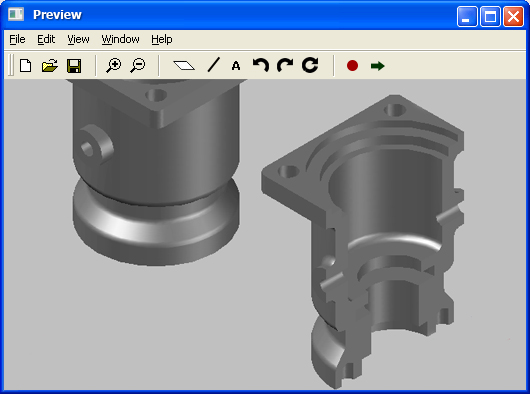Open the Help menu

pos(162,40)
